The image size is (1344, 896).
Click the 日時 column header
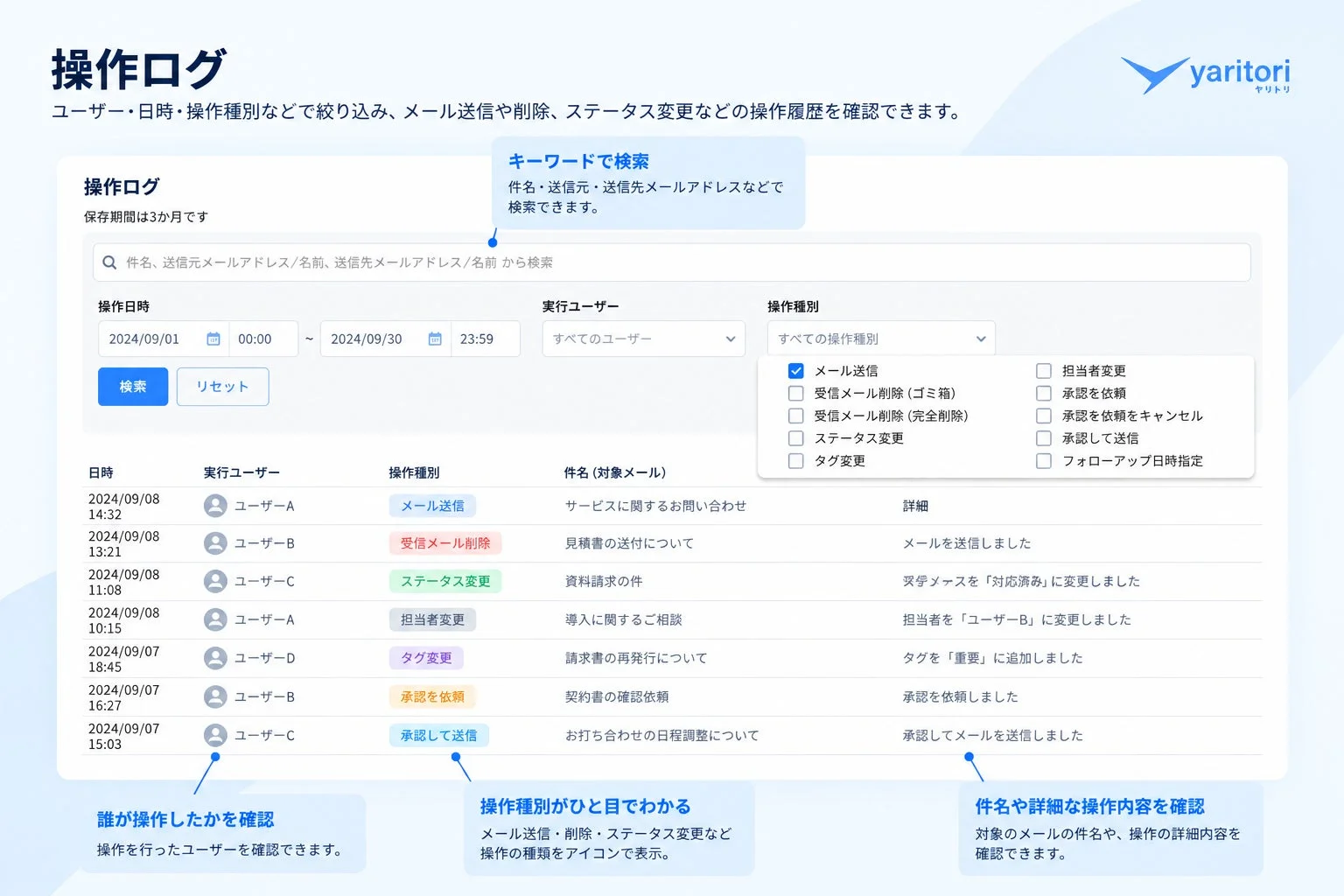point(101,472)
